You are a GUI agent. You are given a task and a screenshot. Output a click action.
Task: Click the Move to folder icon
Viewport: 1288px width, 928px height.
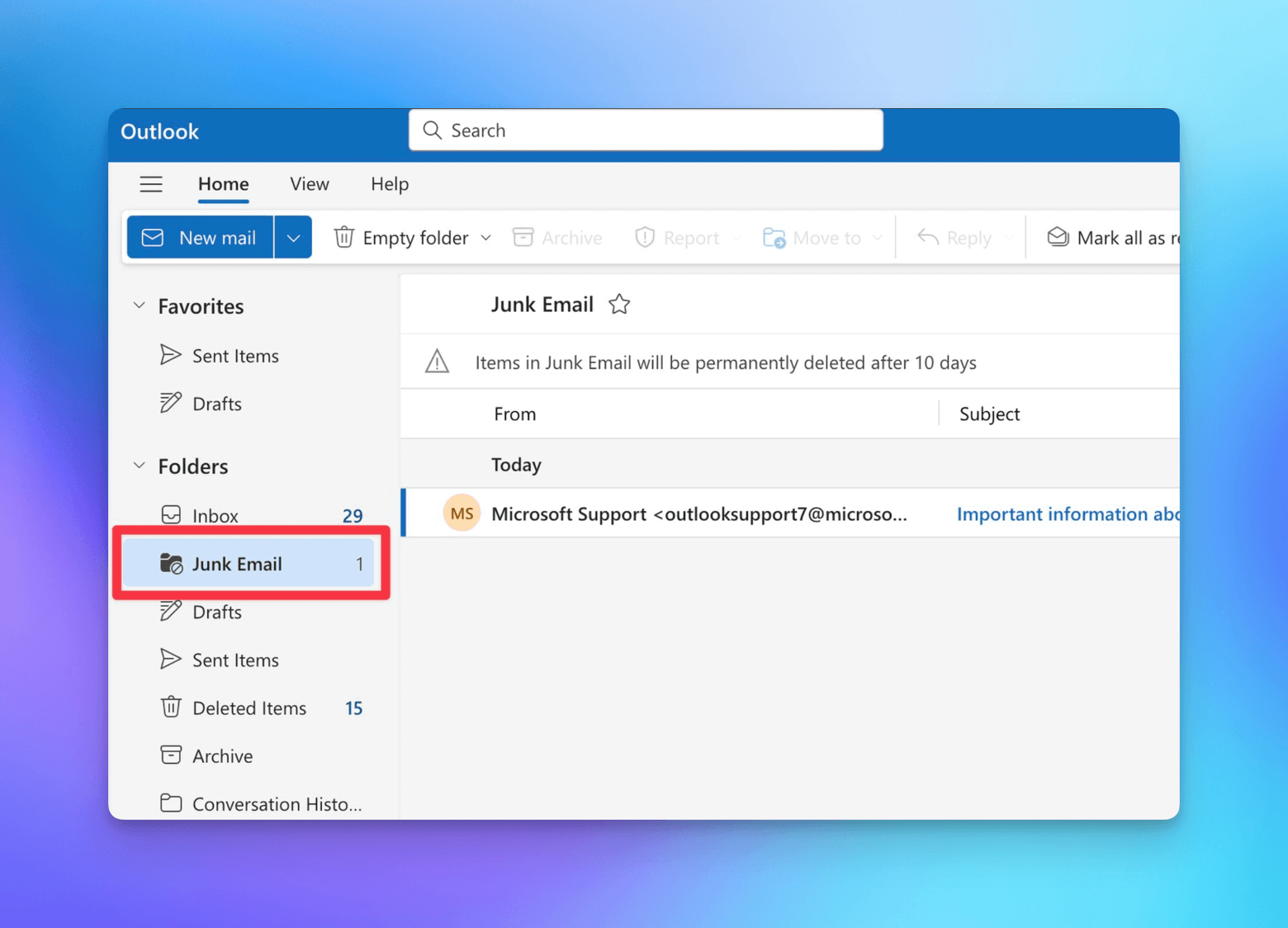774,238
